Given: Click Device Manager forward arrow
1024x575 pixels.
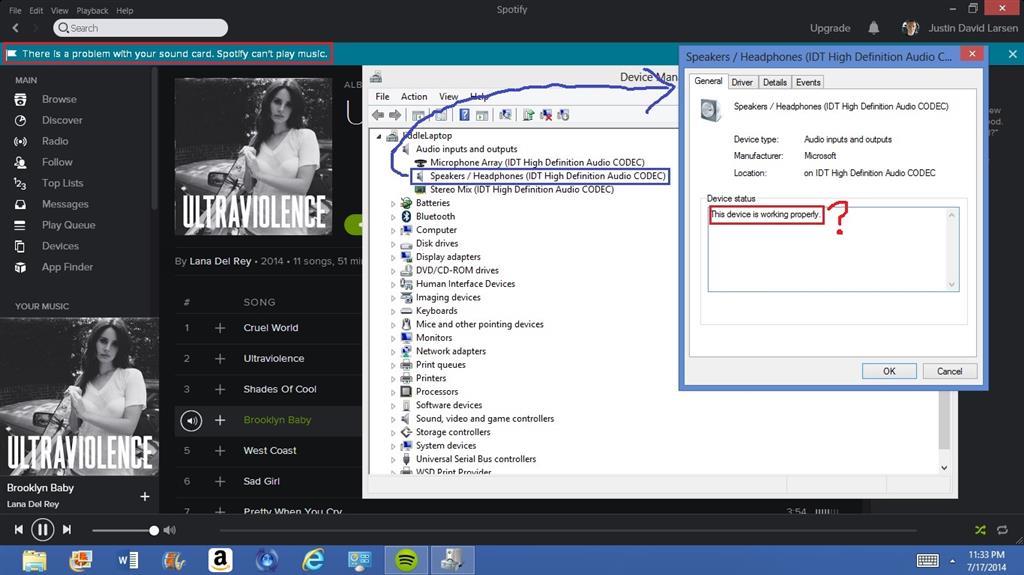Looking at the screenshot, I should click(395, 115).
